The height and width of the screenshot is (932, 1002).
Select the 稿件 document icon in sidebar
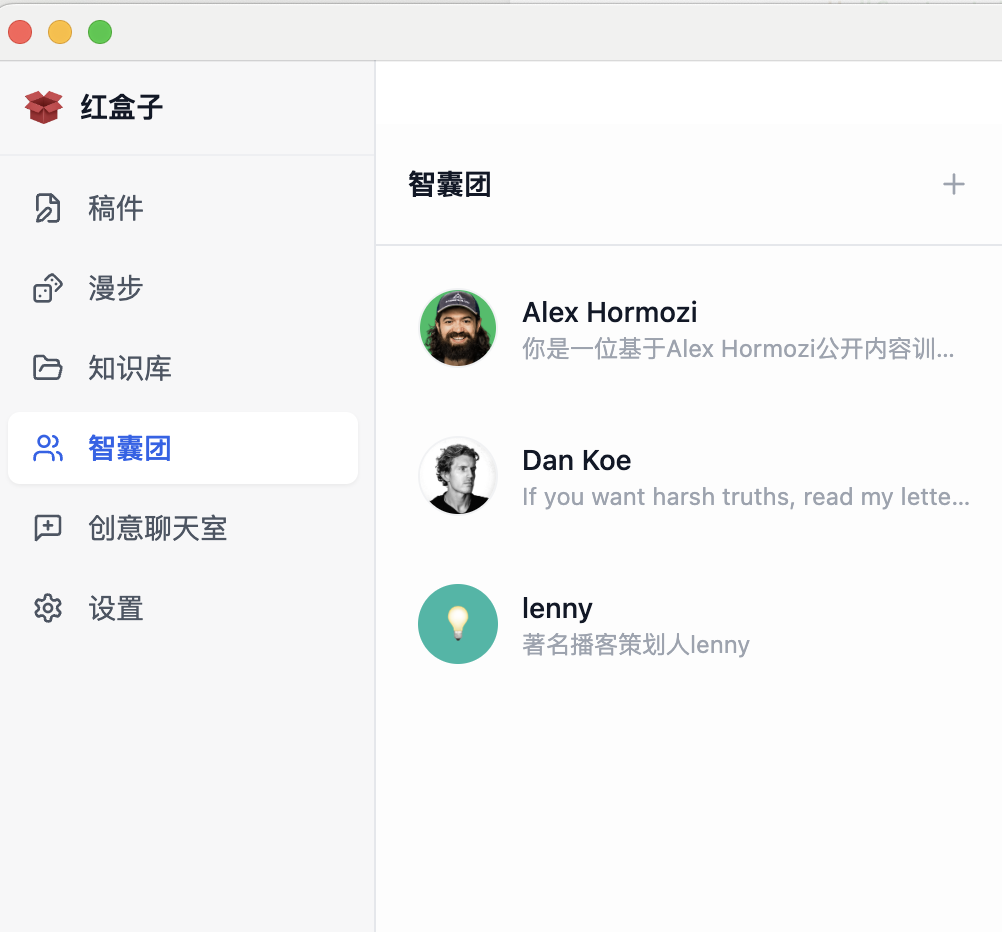48,208
